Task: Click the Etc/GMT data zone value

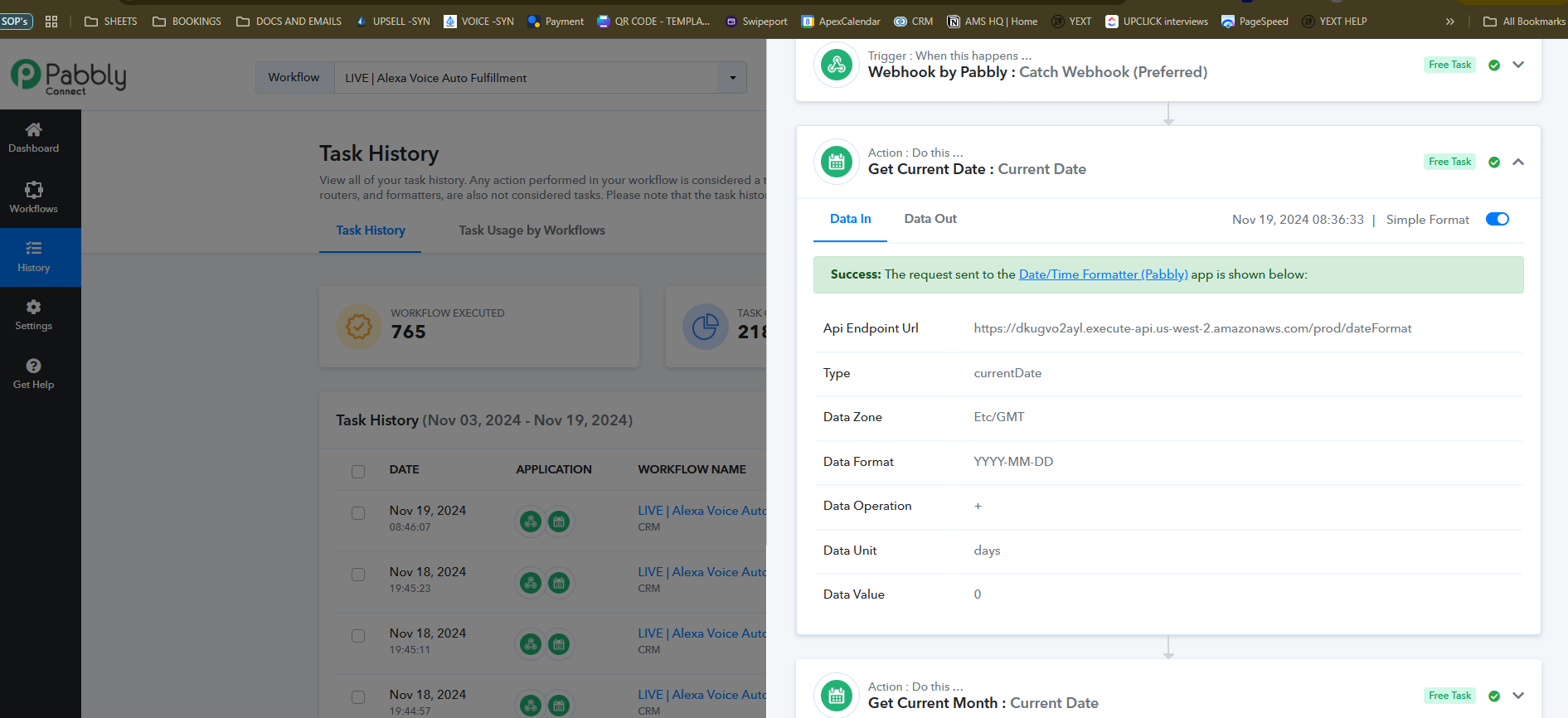Action: (998, 417)
